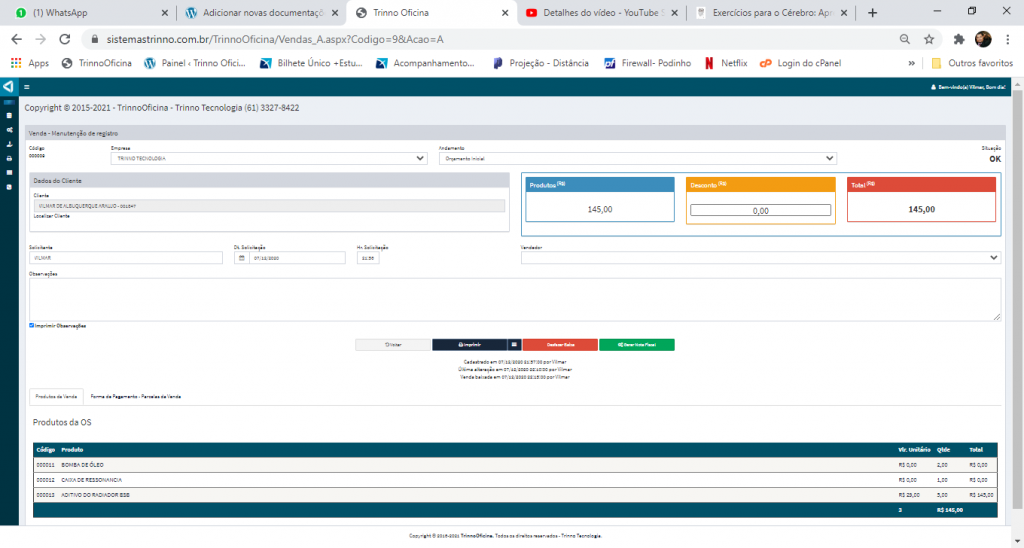Open the Andamento dropdown
Image resolution: width=1024 pixels, height=548 pixels.
click(x=637, y=158)
